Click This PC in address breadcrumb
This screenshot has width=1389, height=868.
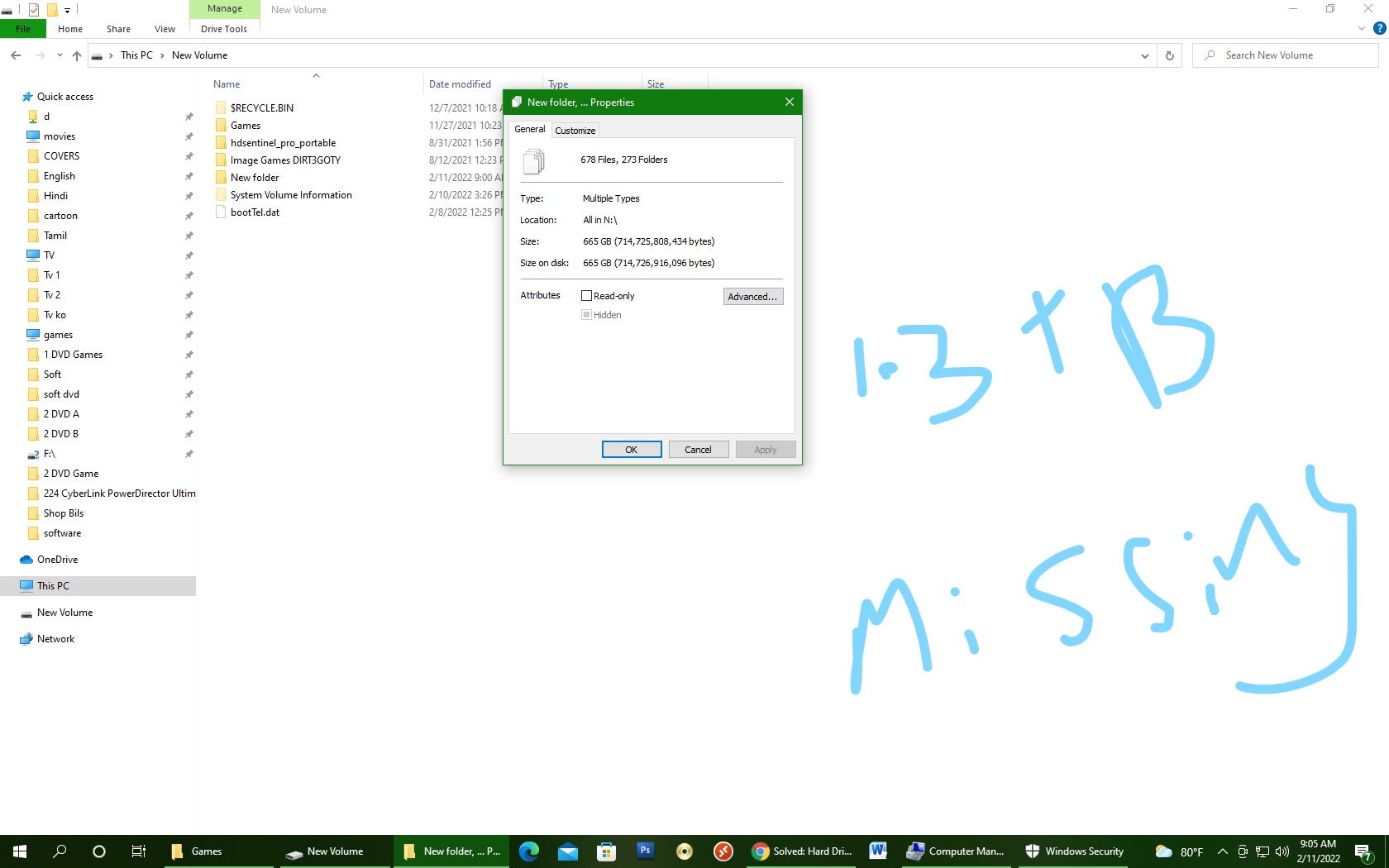click(136, 55)
